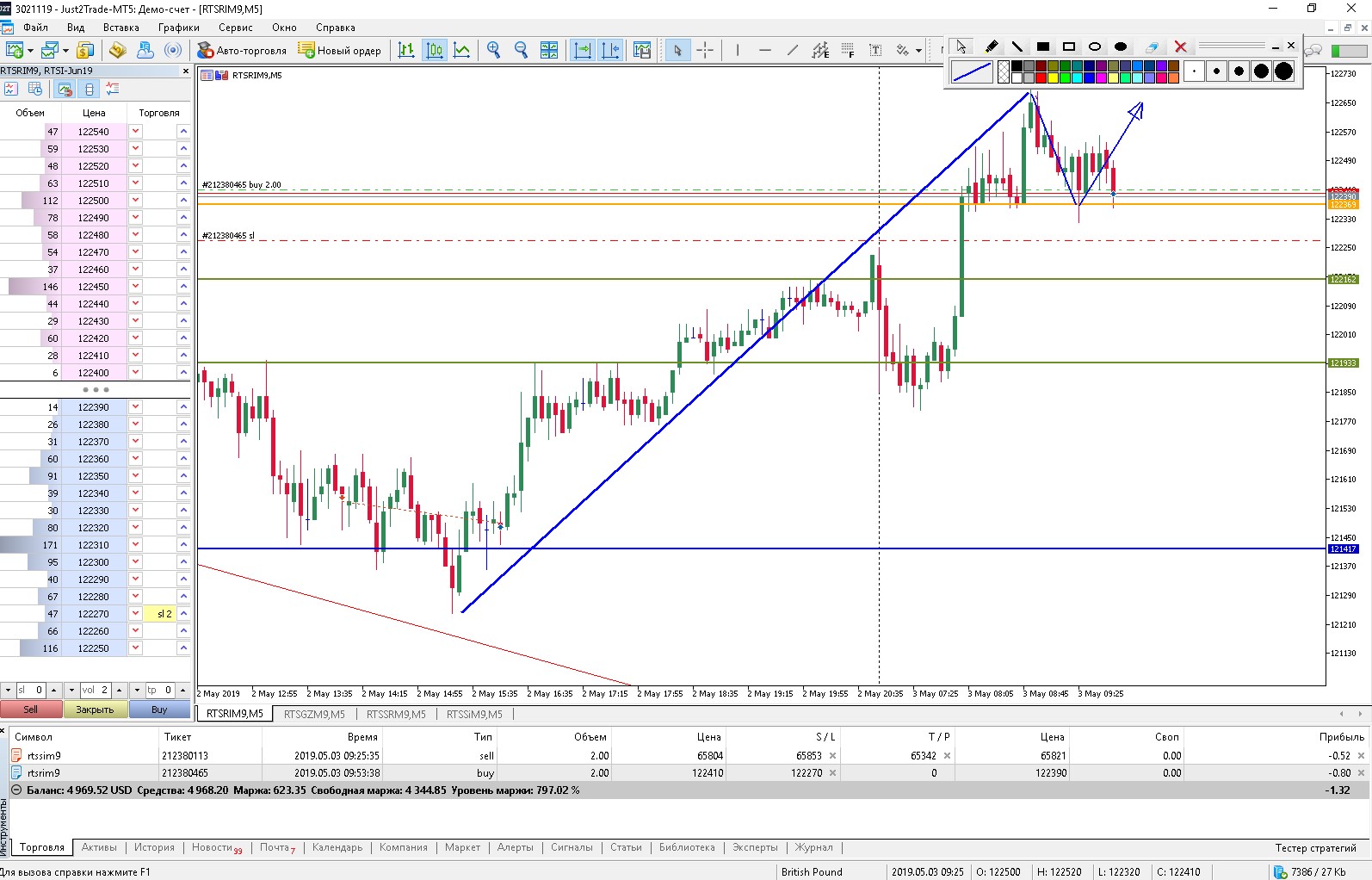Open the Сервис menu
This screenshot has height=880, width=1372.
tap(236, 28)
